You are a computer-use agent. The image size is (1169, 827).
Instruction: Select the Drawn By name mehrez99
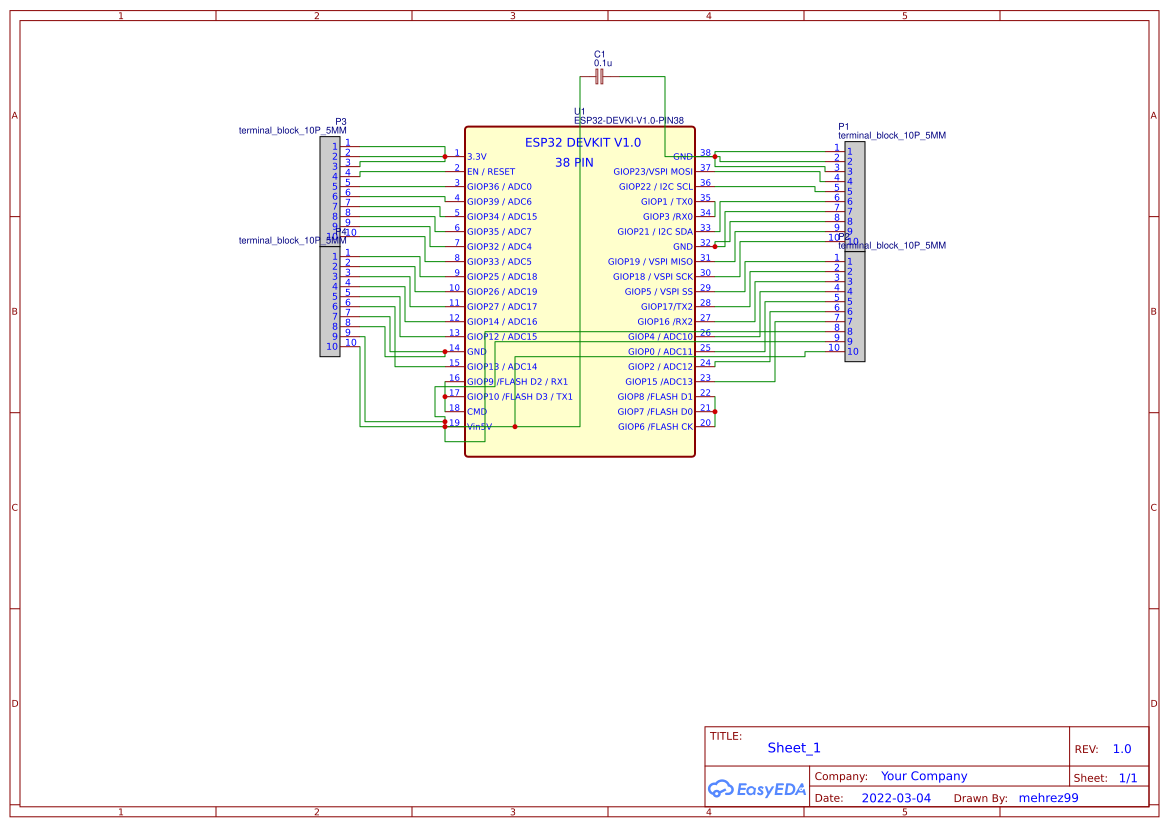[x=1049, y=798]
